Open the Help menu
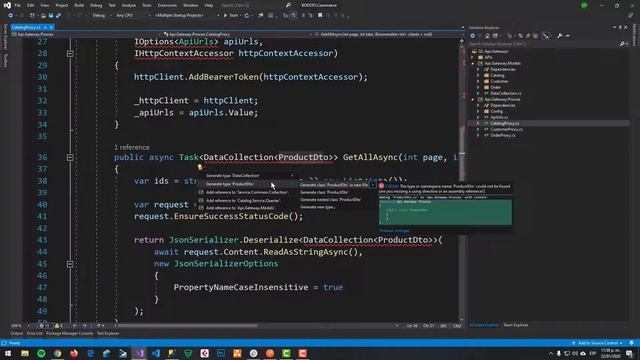This screenshot has width=640, height=360. (209, 5)
